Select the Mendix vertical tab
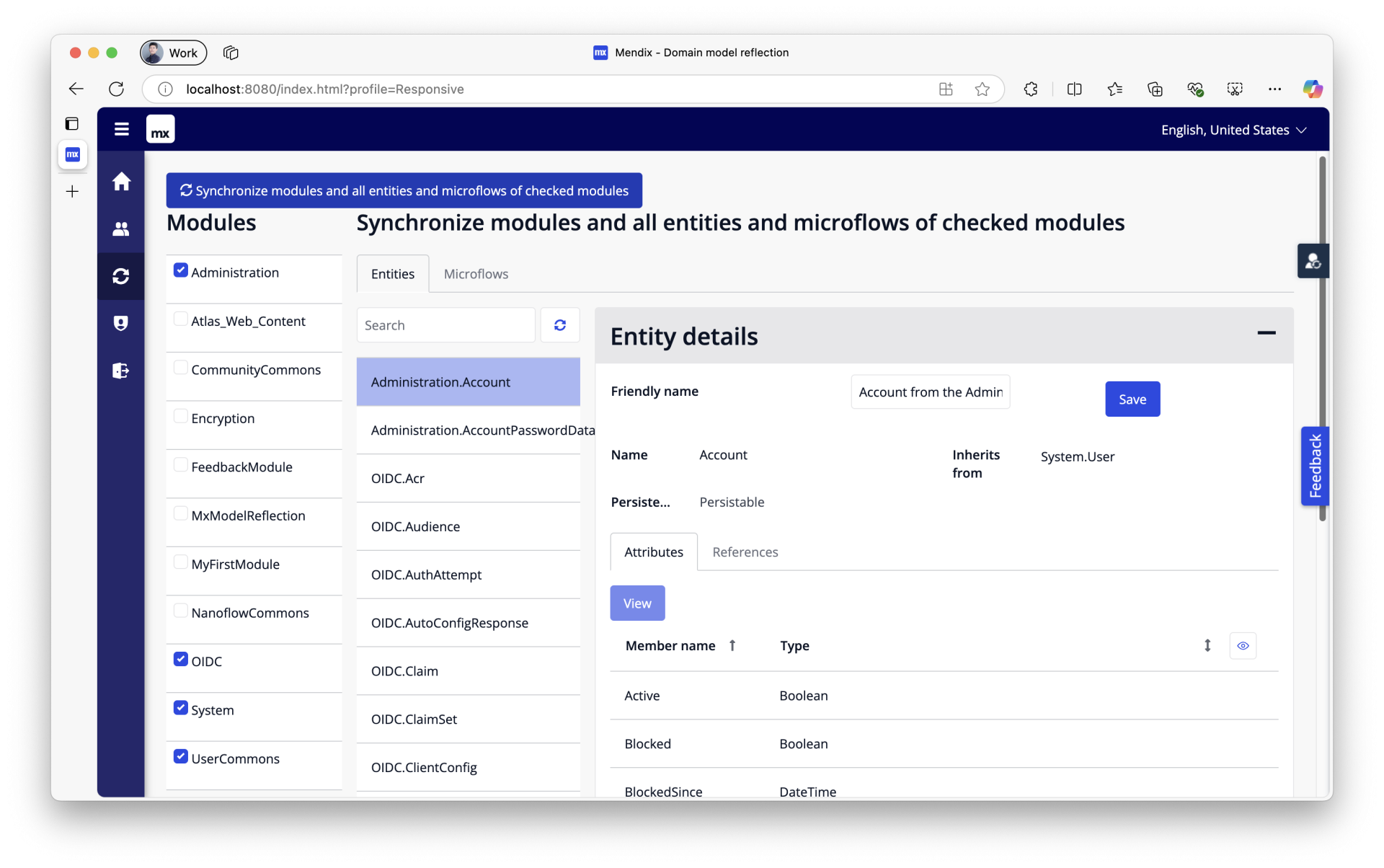The width and height of the screenshot is (1384, 868). pos(72,154)
